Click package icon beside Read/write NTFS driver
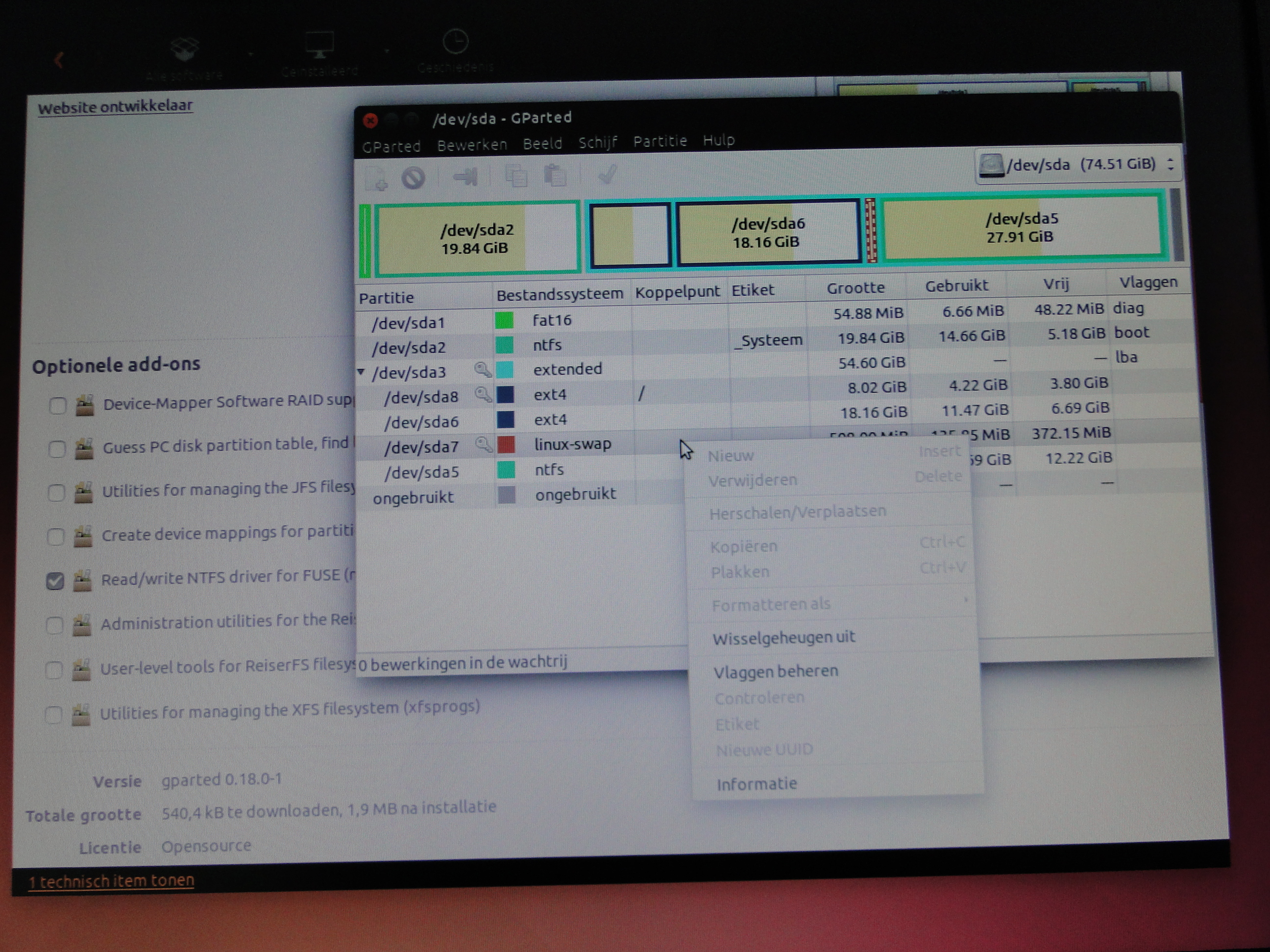This screenshot has width=1270, height=952. click(x=83, y=581)
